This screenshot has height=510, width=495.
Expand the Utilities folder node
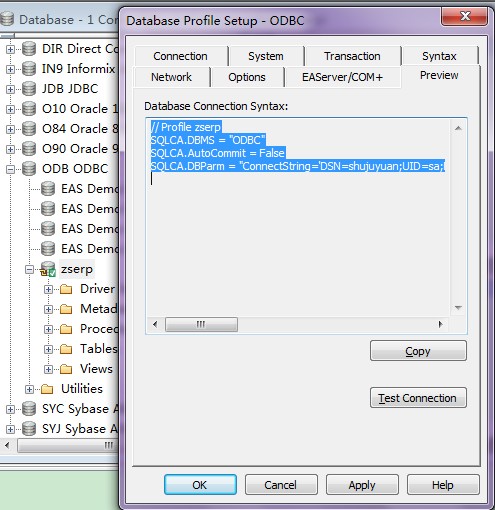[x=29, y=389]
